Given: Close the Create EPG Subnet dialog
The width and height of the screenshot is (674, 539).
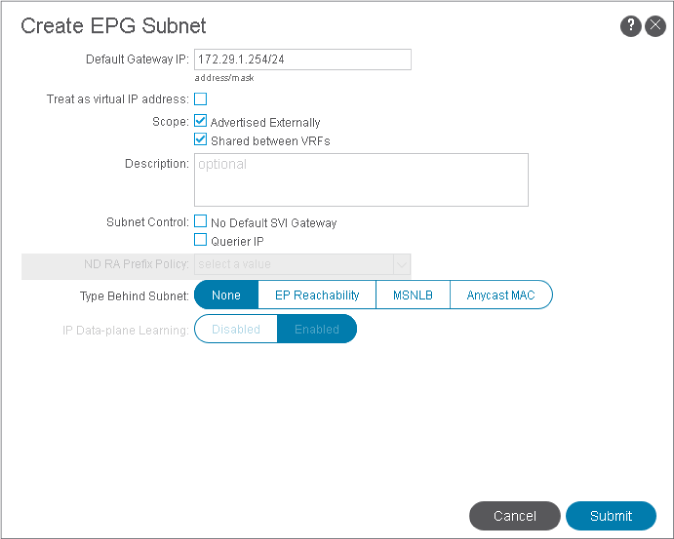Looking at the screenshot, I should [655, 26].
